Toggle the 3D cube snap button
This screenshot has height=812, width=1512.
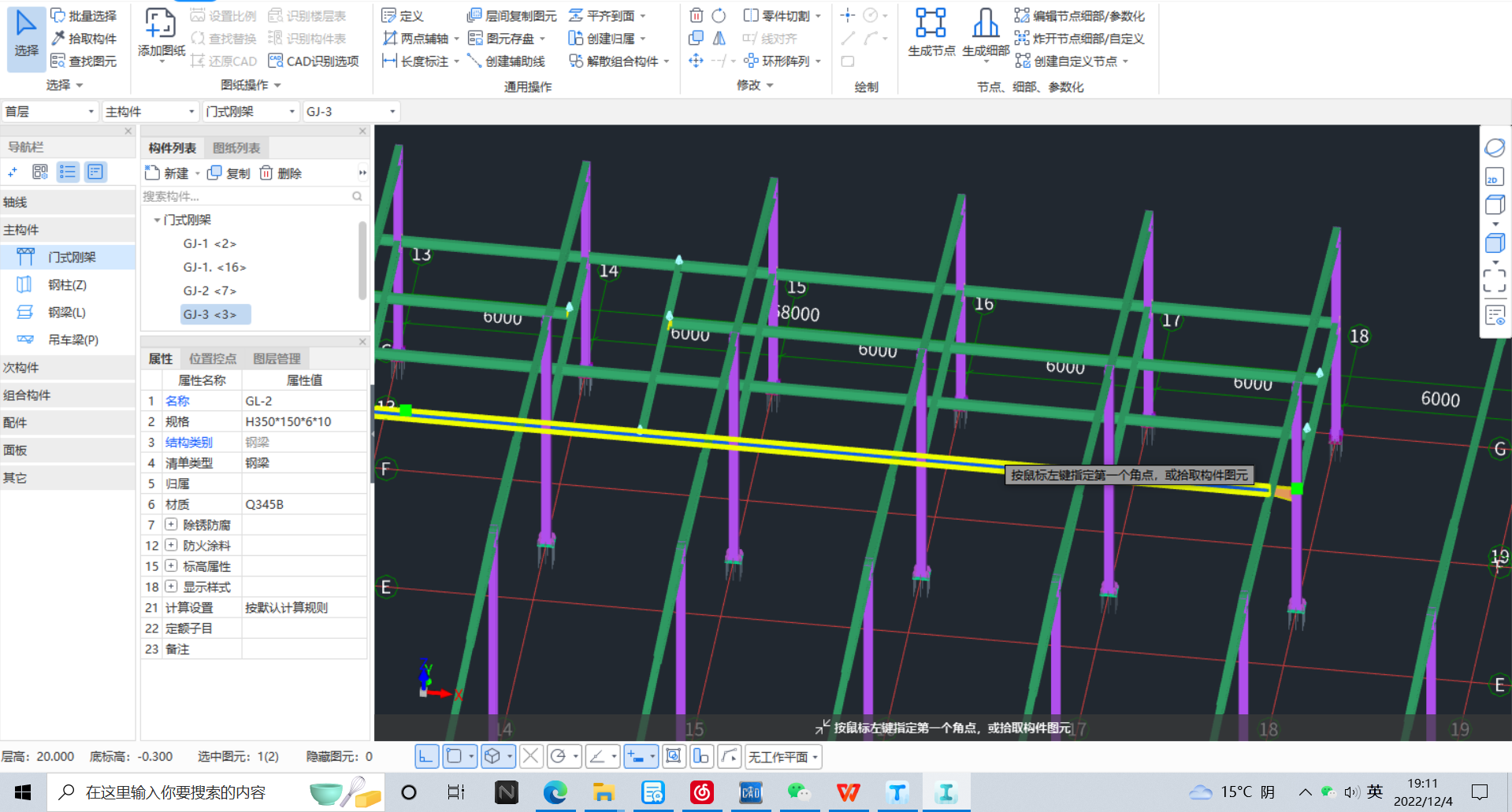pos(492,757)
